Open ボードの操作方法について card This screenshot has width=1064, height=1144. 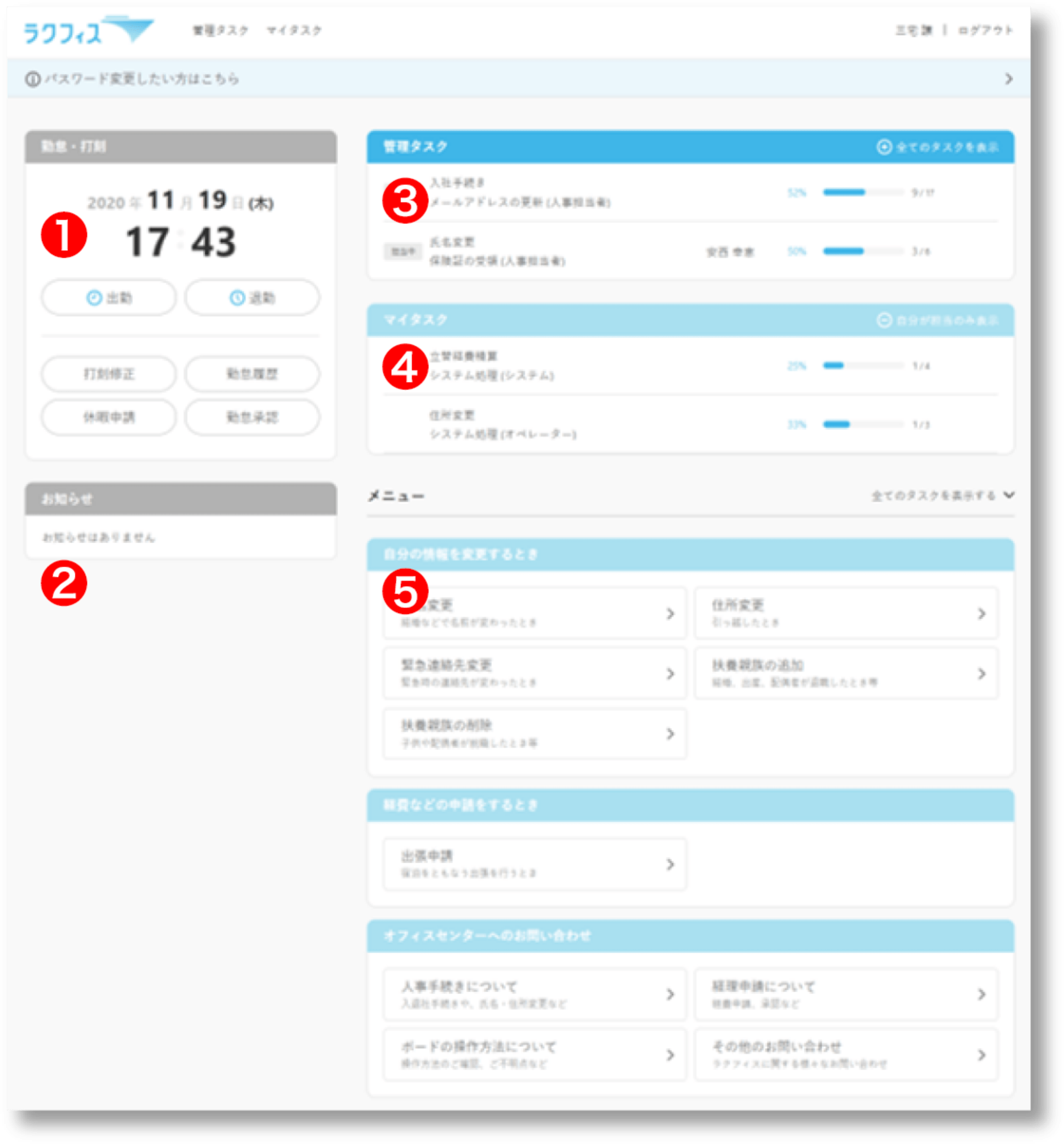tap(535, 1055)
